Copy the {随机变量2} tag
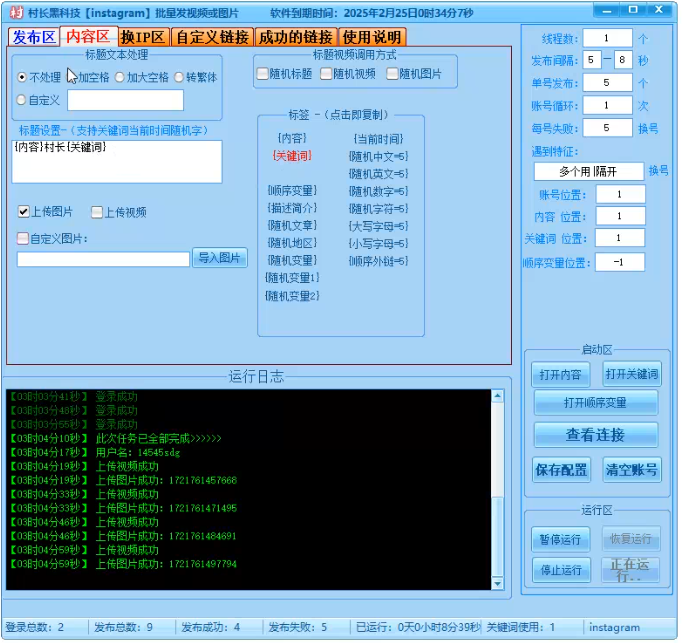 point(292,296)
